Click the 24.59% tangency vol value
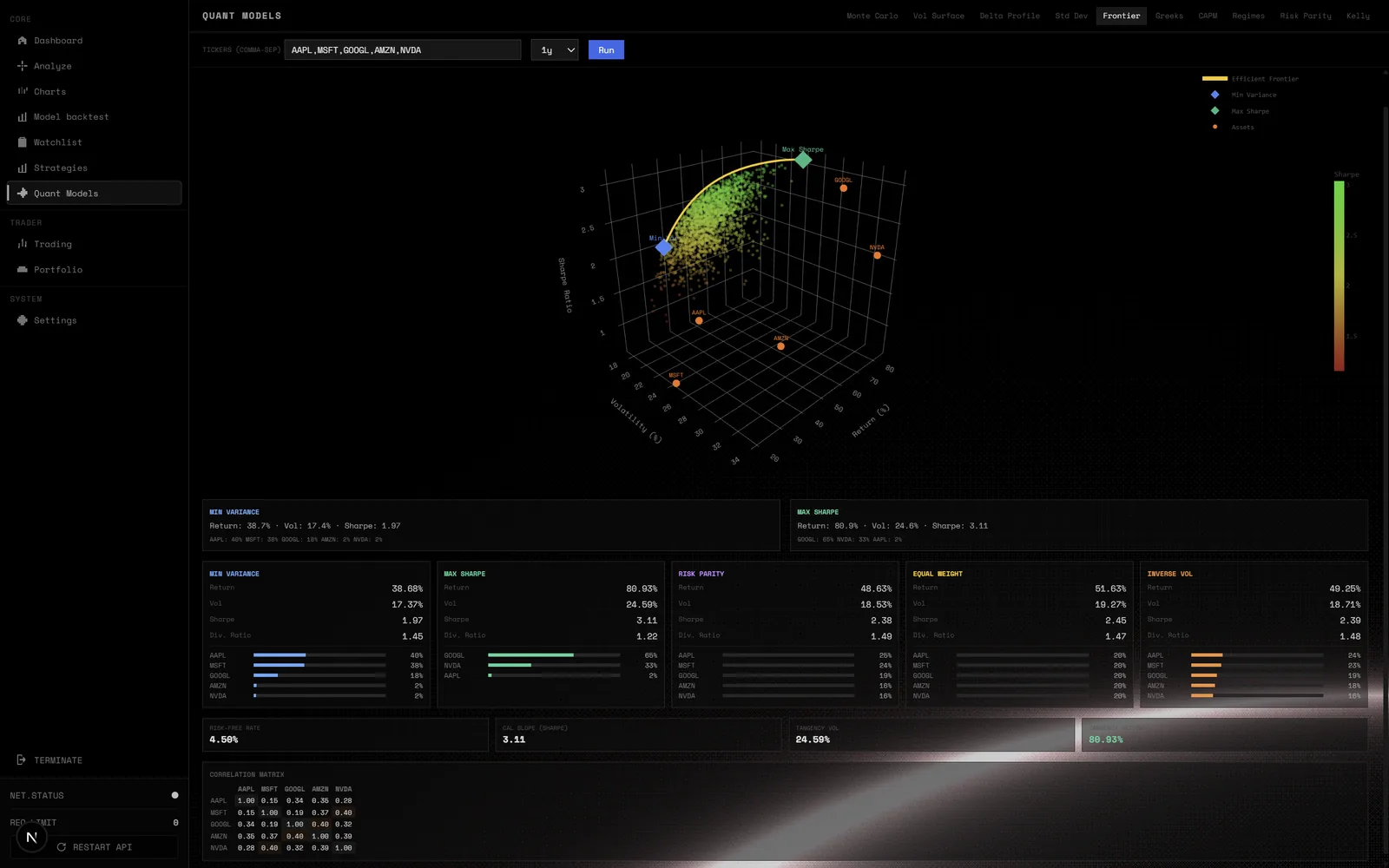Image resolution: width=1389 pixels, height=868 pixels. (x=813, y=740)
